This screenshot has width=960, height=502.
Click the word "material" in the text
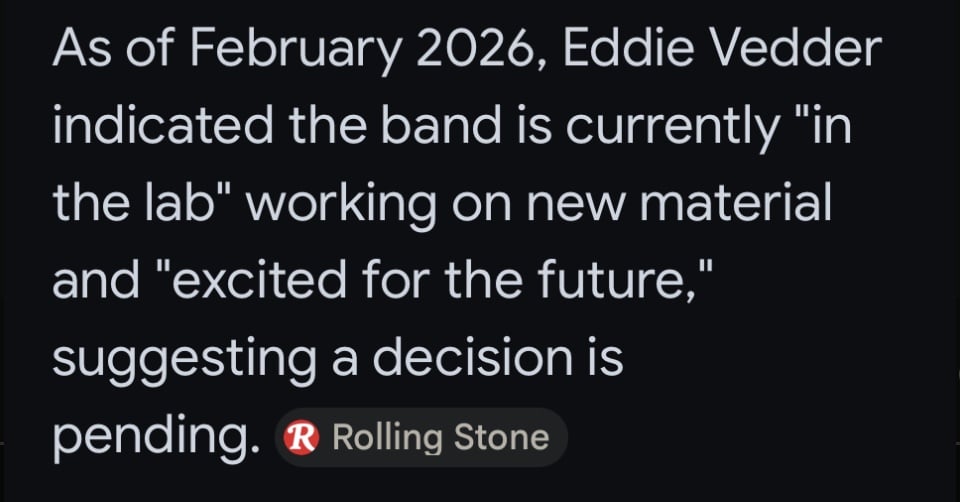735,202
